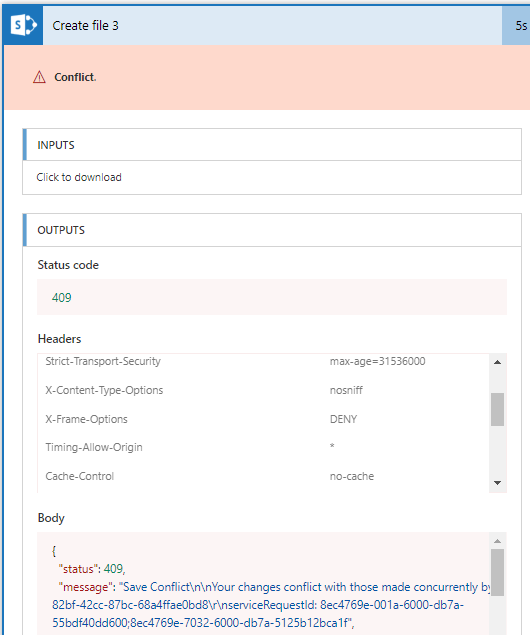
Task: Select the asterisk value of Timing-Allow-Origin
Action: tap(332, 446)
